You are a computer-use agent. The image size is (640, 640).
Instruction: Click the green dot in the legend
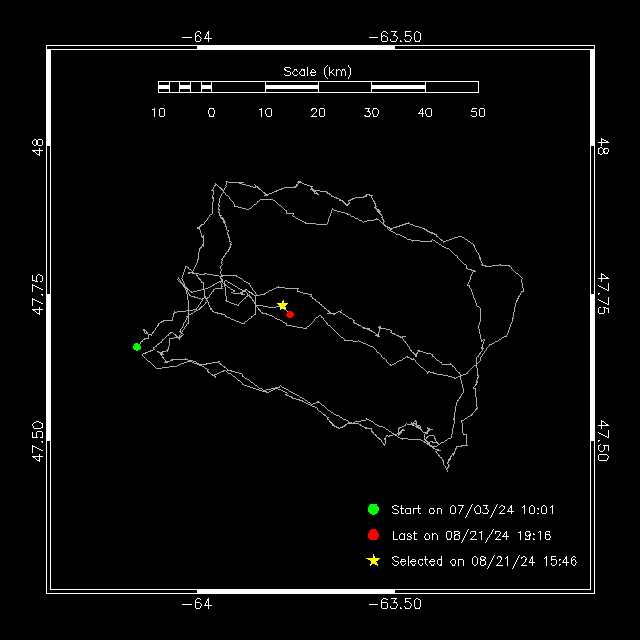tap(373, 509)
